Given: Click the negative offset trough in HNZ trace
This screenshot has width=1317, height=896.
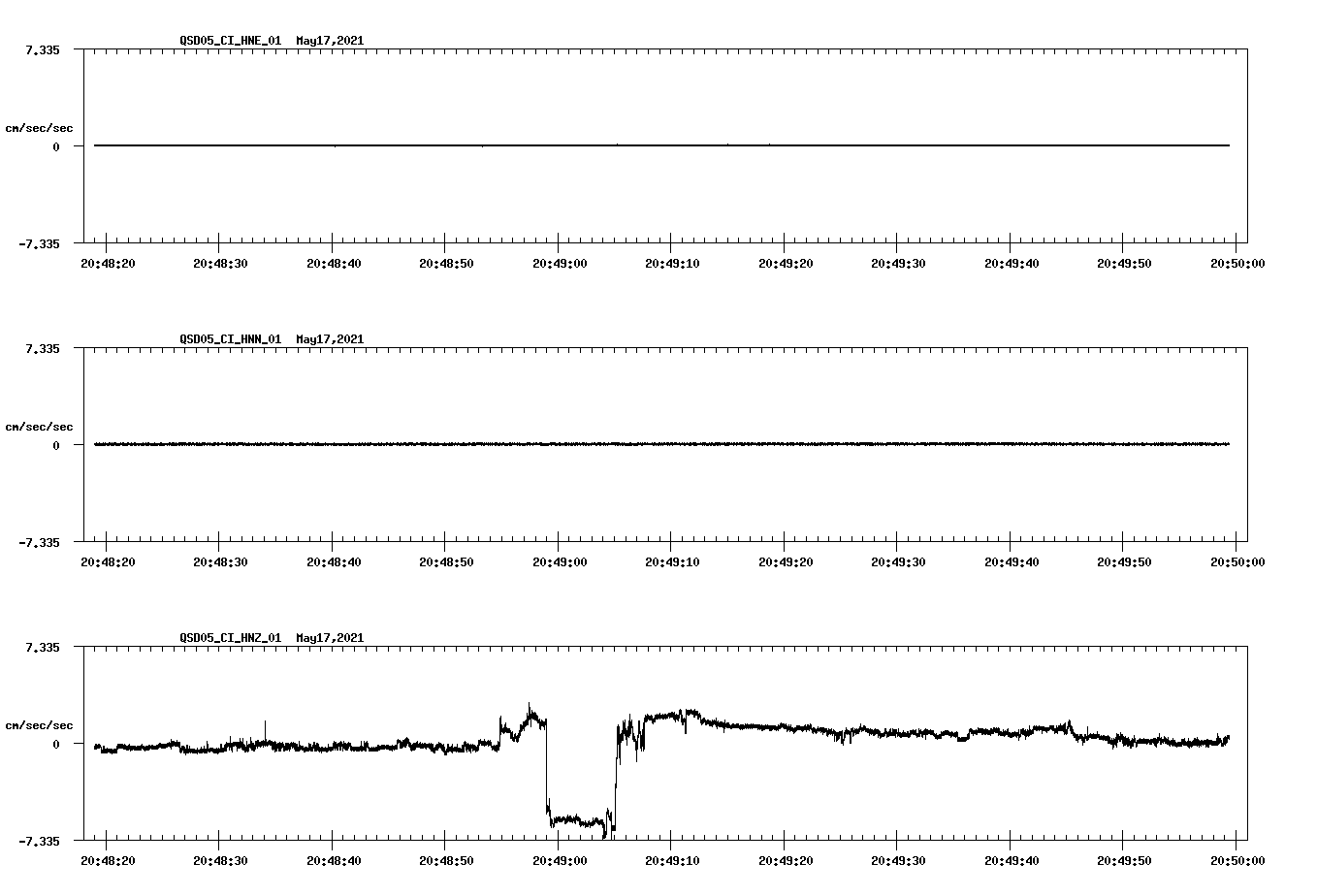Looking at the screenshot, I should click(581, 820).
